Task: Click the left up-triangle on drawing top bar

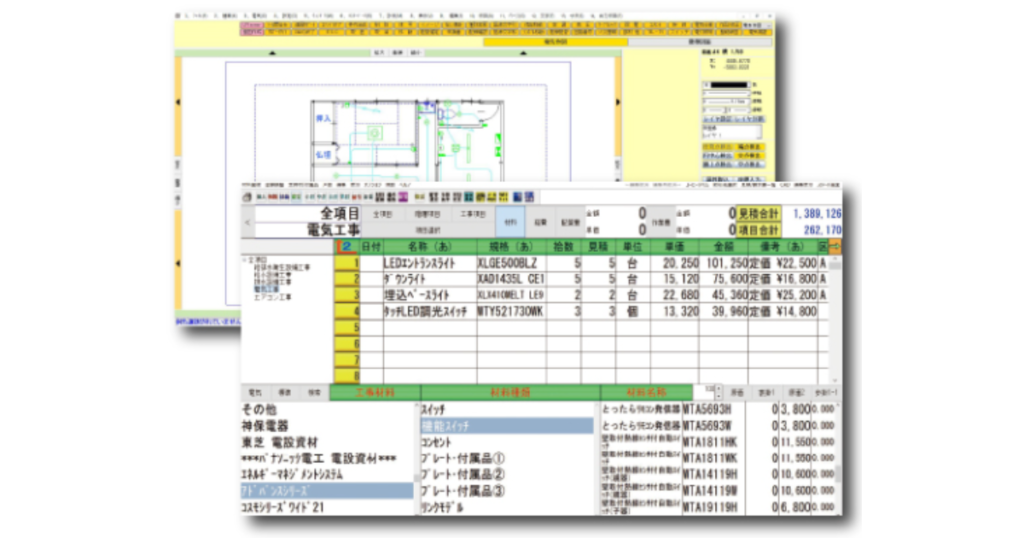Action: [x=272, y=53]
